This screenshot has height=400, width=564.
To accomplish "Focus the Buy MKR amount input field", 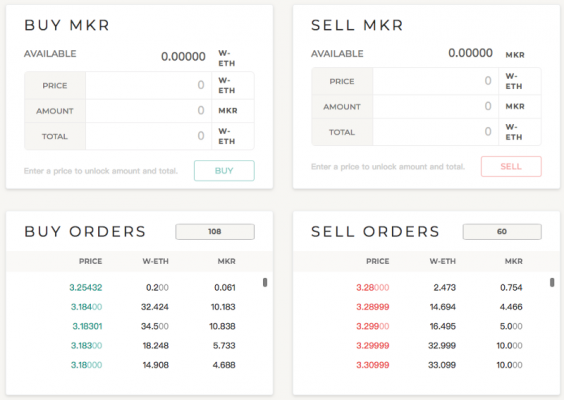I will click(148, 111).
